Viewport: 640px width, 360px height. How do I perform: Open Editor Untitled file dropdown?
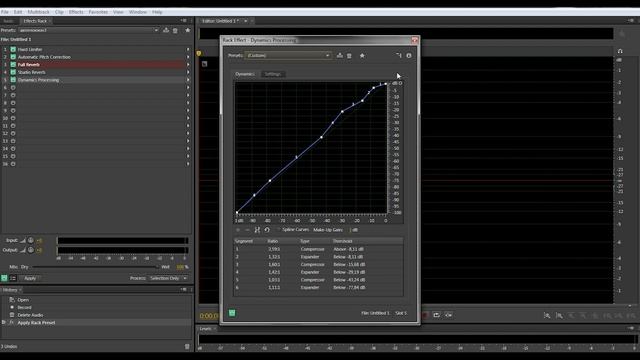click(246, 21)
